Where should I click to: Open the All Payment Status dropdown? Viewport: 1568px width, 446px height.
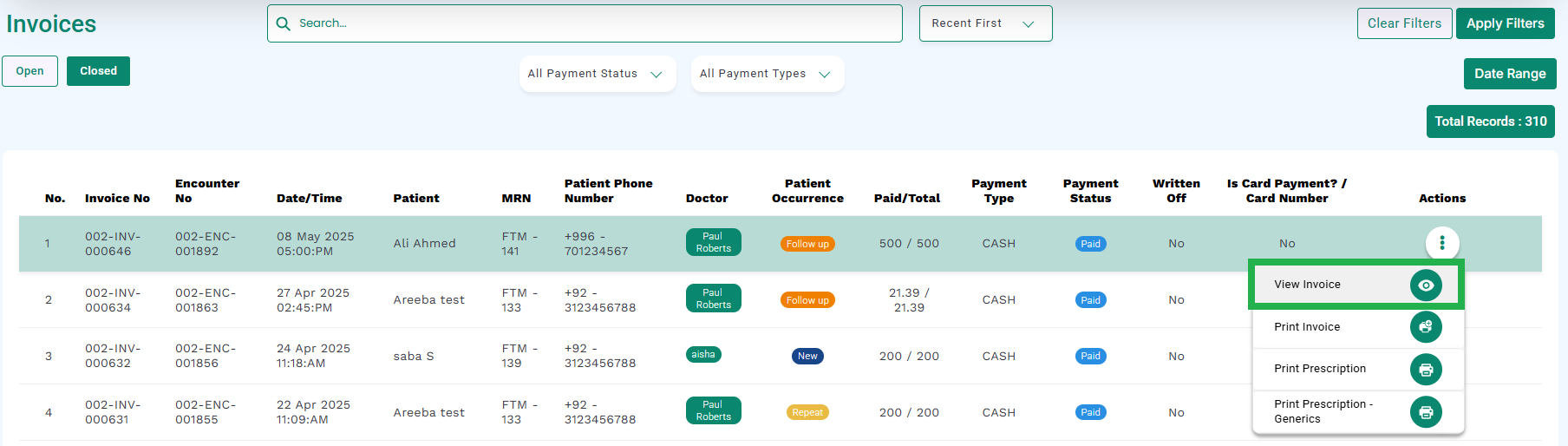(x=597, y=74)
